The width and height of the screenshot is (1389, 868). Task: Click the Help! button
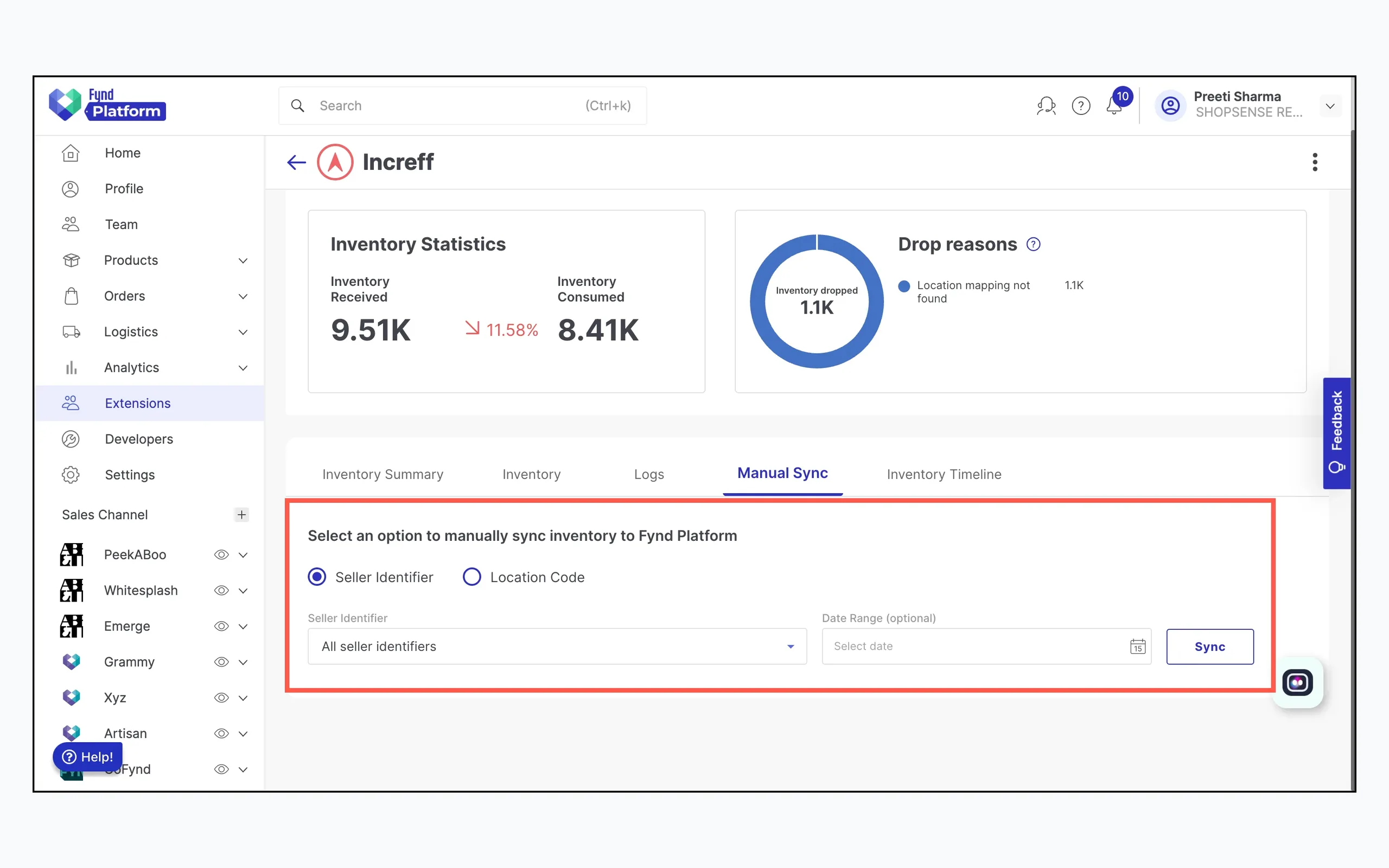(88, 757)
